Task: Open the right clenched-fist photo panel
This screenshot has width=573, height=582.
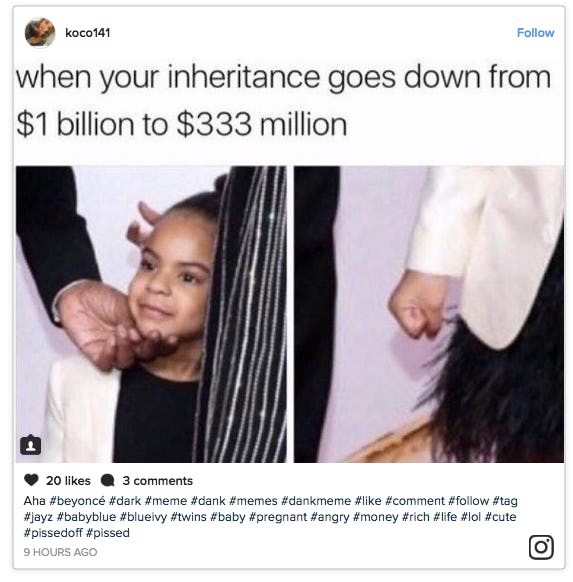Action: [x=429, y=314]
